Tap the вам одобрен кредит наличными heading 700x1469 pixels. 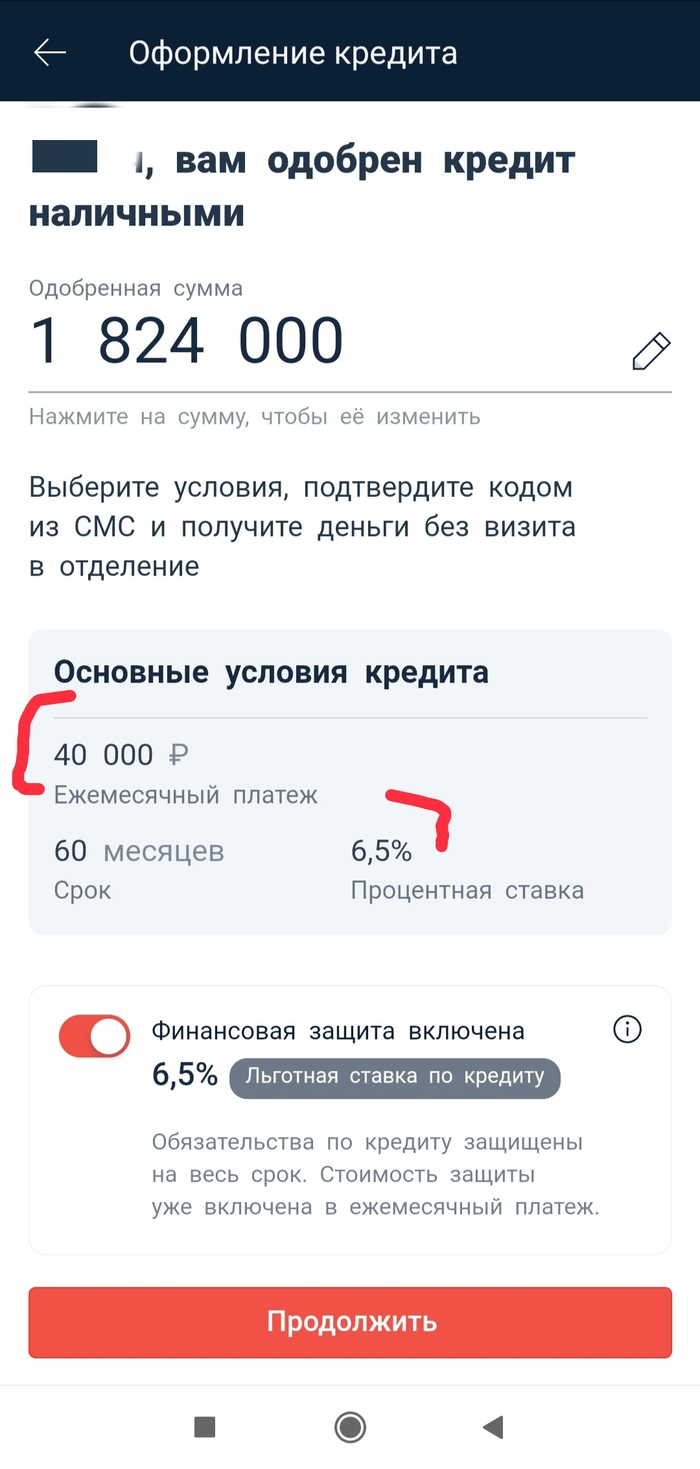[x=302, y=187]
